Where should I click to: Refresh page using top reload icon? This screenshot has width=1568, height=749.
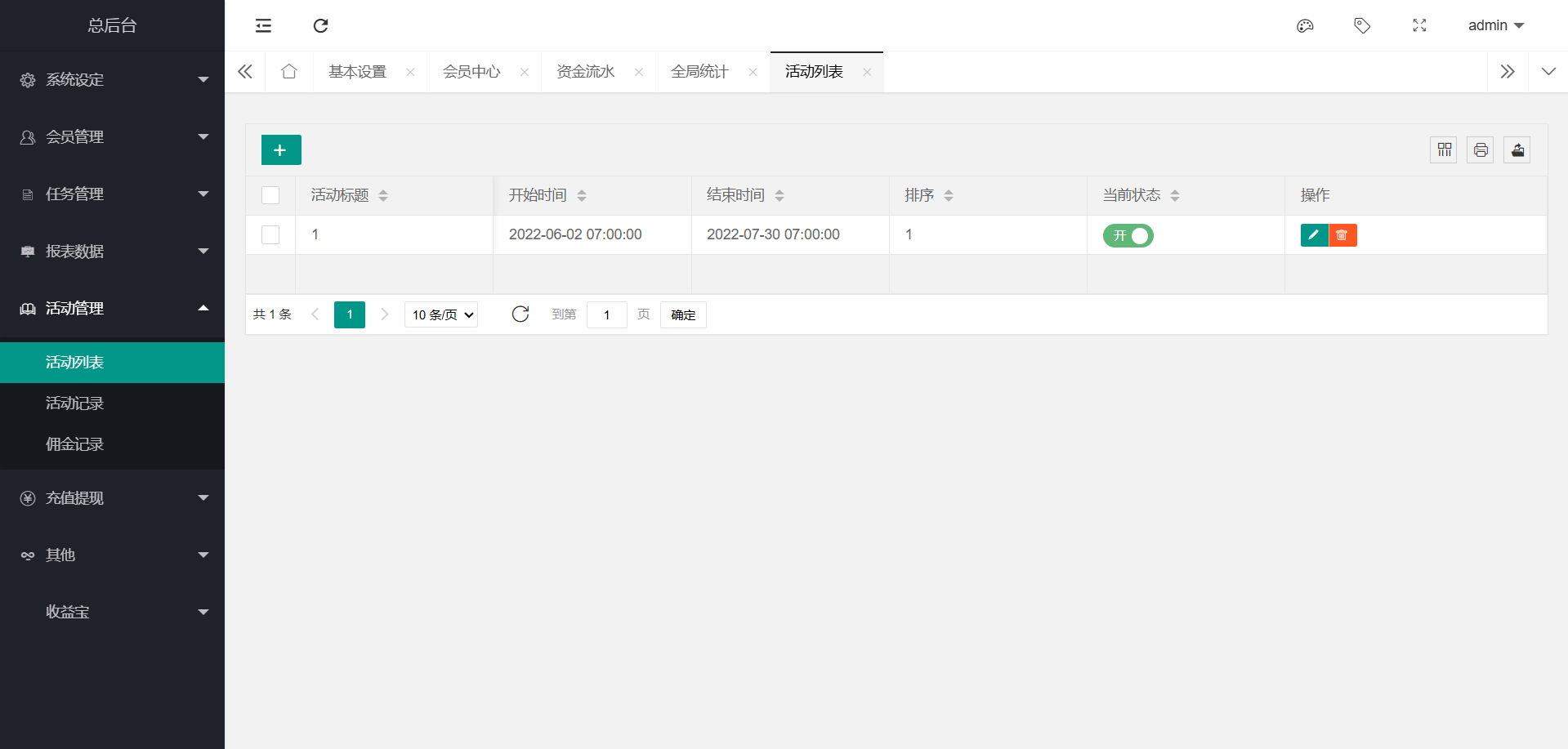tap(321, 26)
